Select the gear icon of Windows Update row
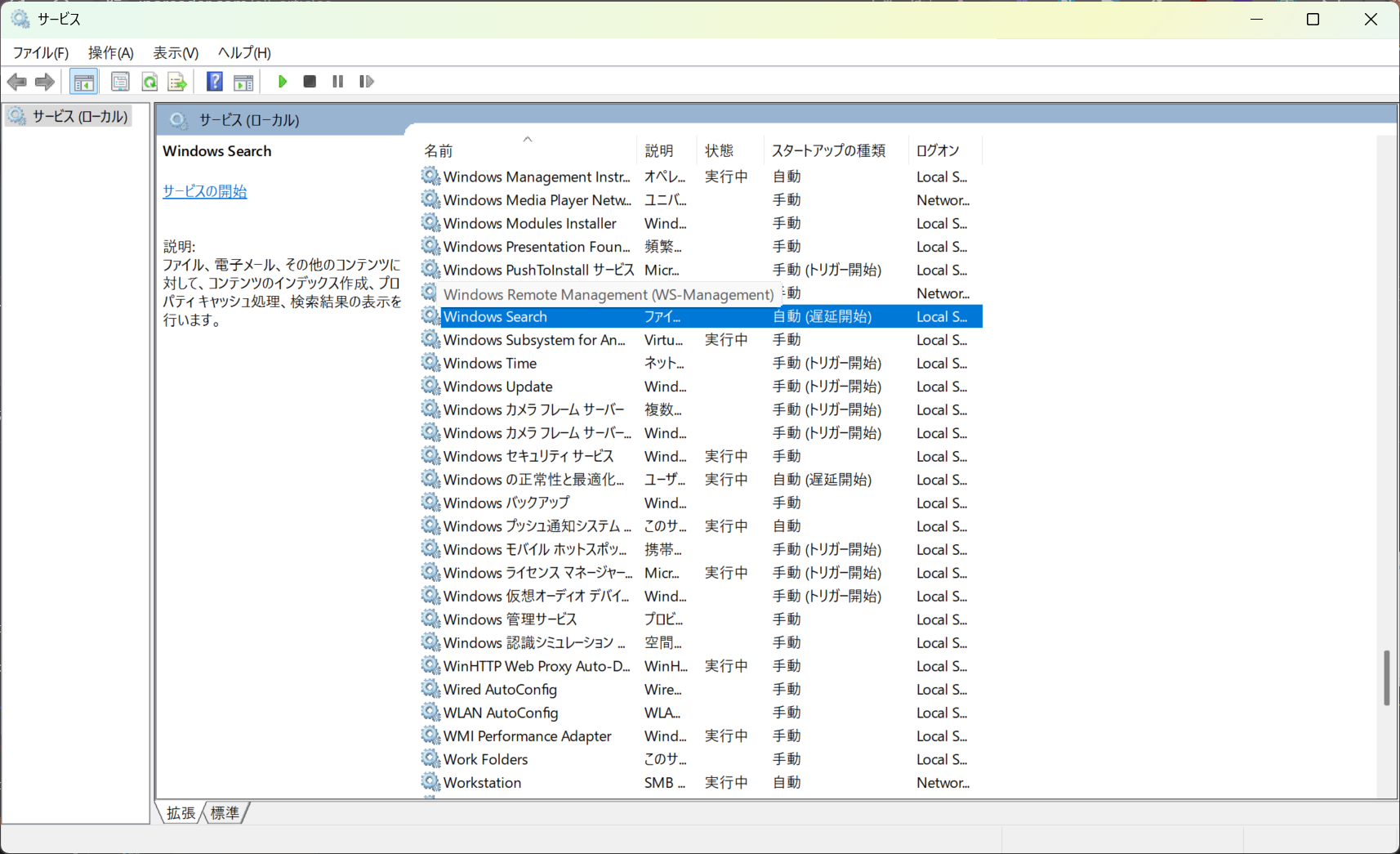Viewport: 1400px width, 854px height. [x=430, y=386]
